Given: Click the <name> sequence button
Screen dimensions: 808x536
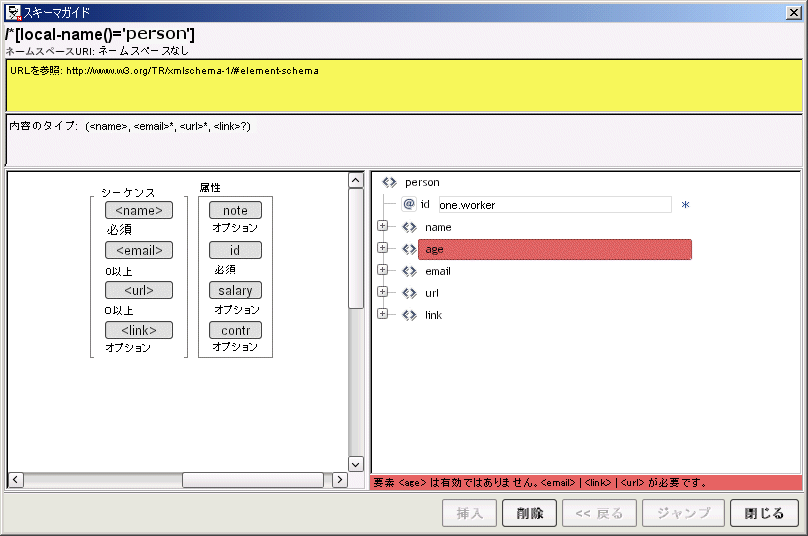Looking at the screenshot, I should 139,210.
